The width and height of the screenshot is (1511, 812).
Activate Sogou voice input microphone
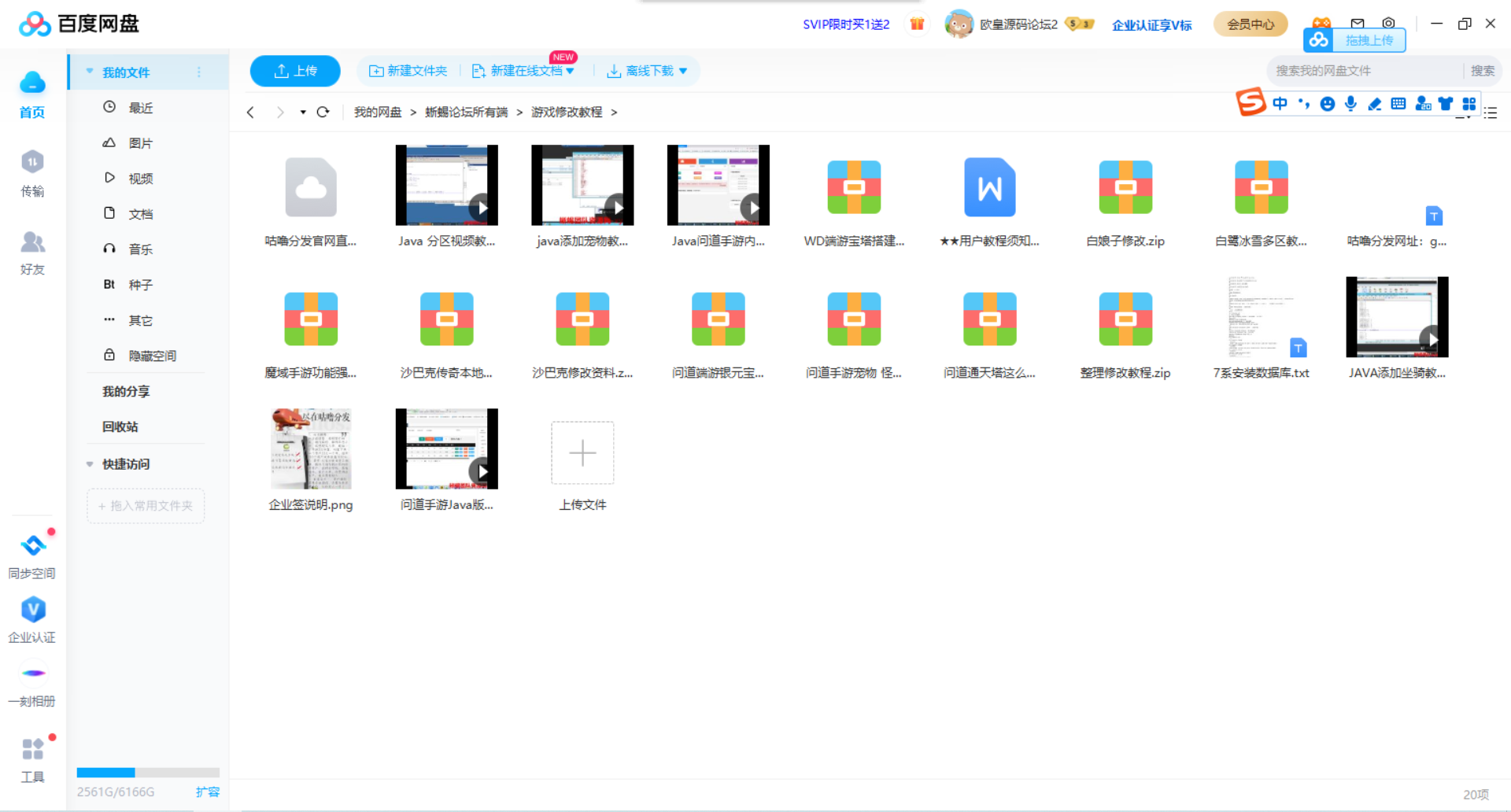coord(1350,104)
